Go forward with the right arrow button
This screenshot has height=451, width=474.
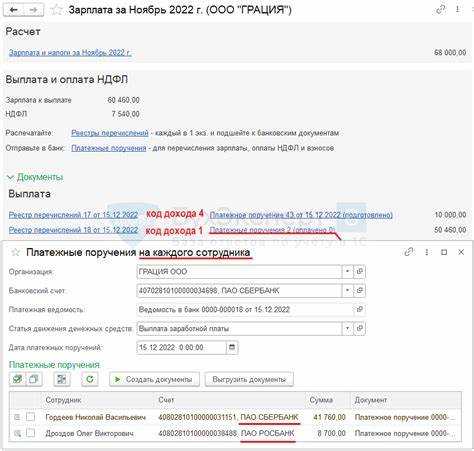click(33, 10)
